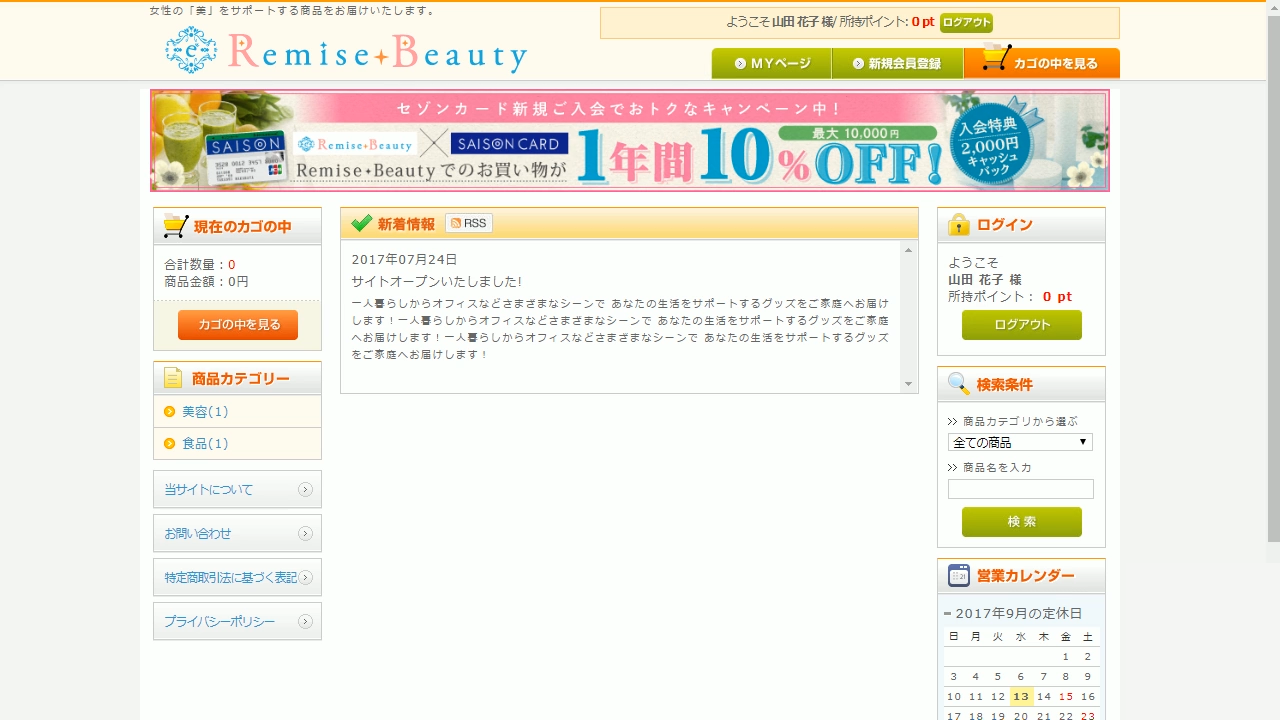Open 特定商取引法に基づく表記 page
This screenshot has width=1280, height=720.
tap(237, 578)
